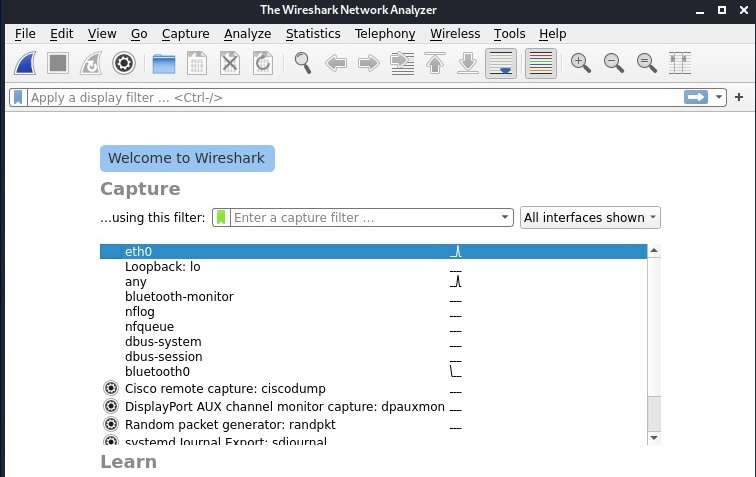
Task: Open the Tools menu
Action: pos(509,34)
